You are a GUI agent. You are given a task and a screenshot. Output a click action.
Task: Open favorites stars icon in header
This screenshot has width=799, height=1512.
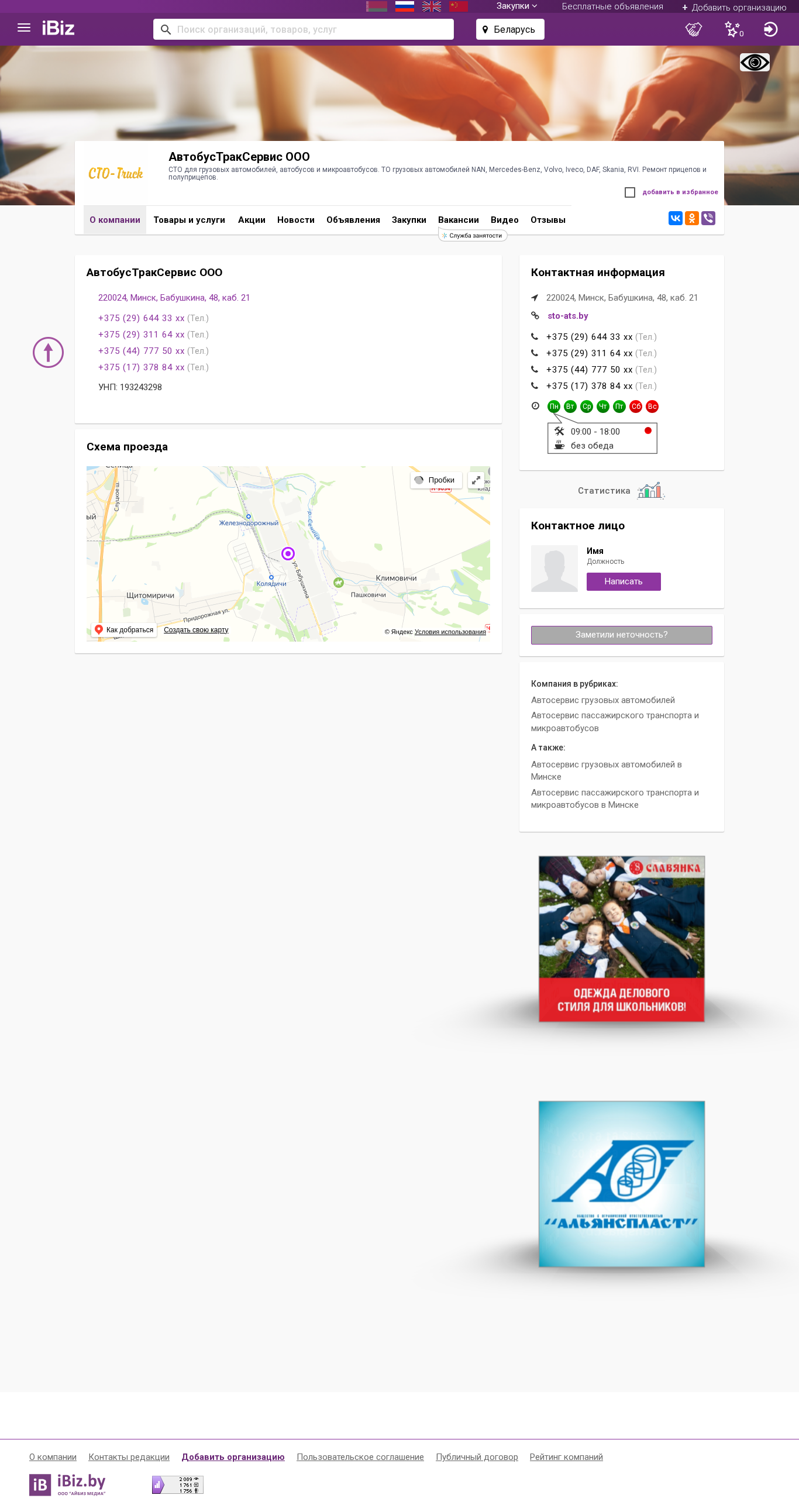point(733,29)
